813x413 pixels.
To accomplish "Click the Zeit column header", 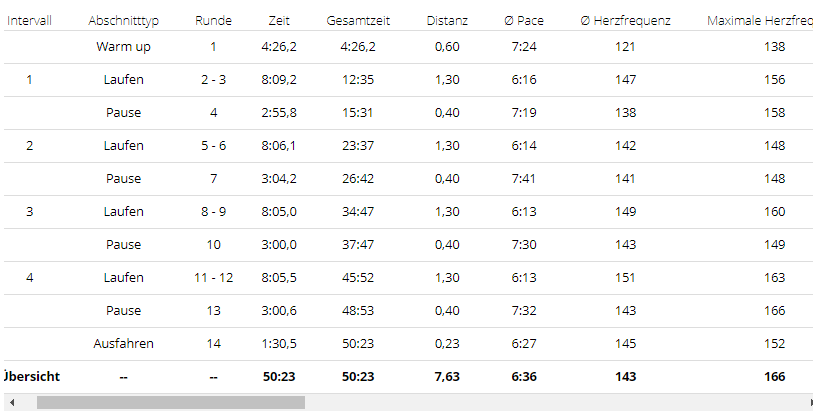I will point(280,20).
